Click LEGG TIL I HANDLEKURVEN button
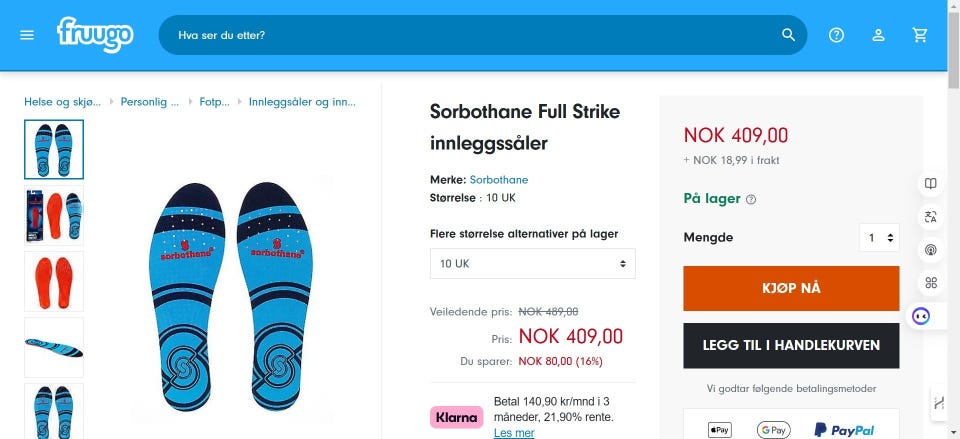The height and width of the screenshot is (439, 960). click(791, 345)
